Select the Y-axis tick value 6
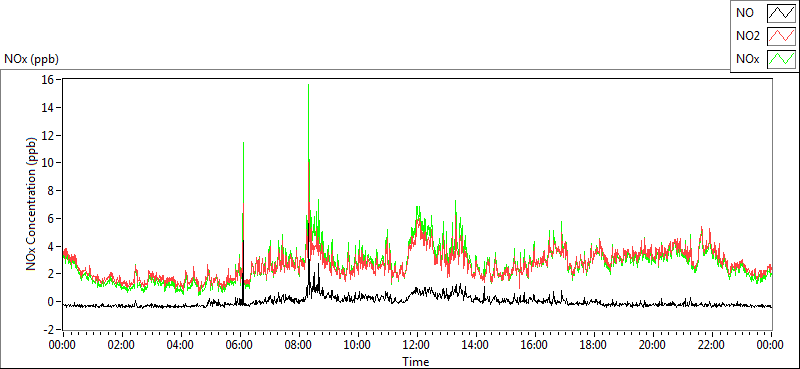Screen dimensions: 800x369 click(51, 218)
